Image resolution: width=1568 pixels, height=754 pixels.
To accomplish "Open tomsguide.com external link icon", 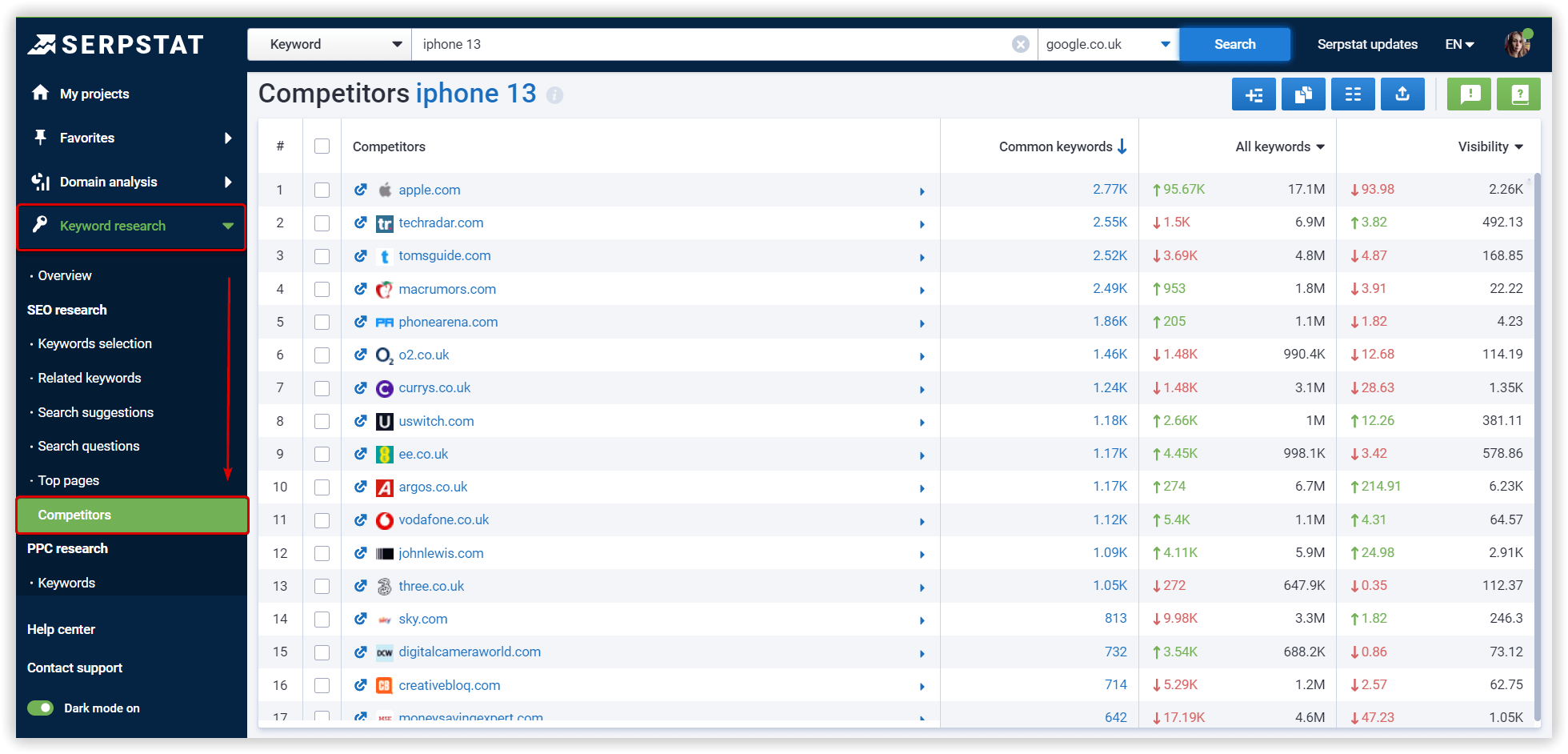I will (361, 255).
